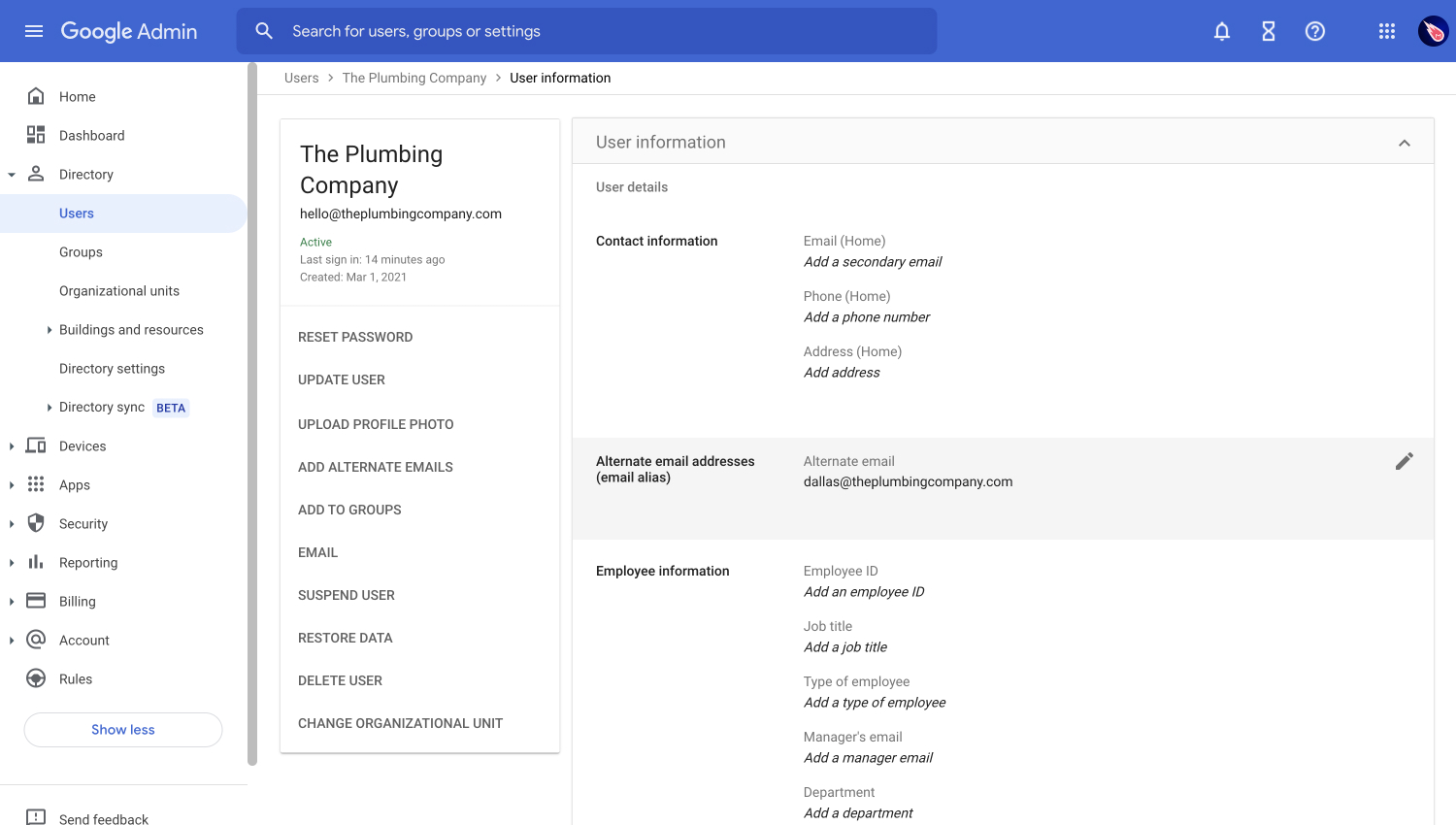
Task: Click RESET PASSWORD
Action: pyautogui.click(x=355, y=337)
